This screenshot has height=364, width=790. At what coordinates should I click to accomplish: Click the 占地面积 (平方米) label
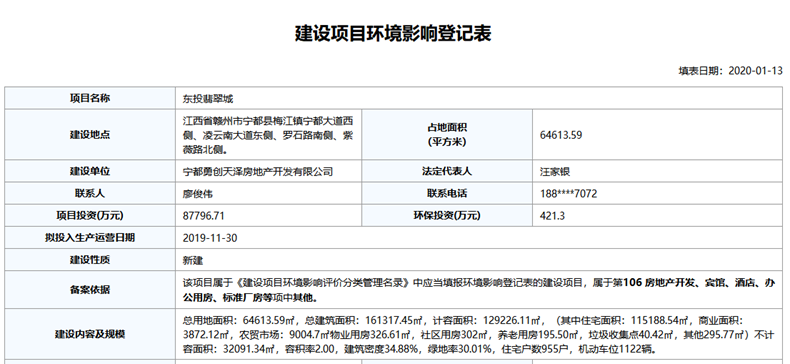(446, 135)
